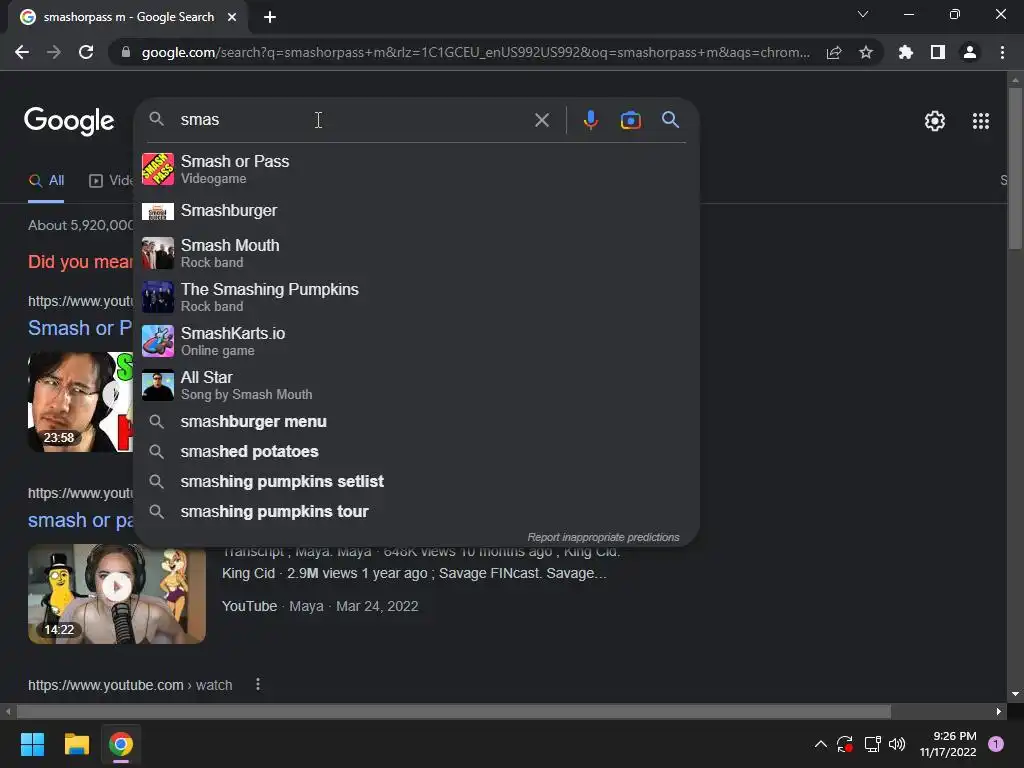Open the volume control speaker icon
Screen dimensions: 1024x768
coord(897,744)
